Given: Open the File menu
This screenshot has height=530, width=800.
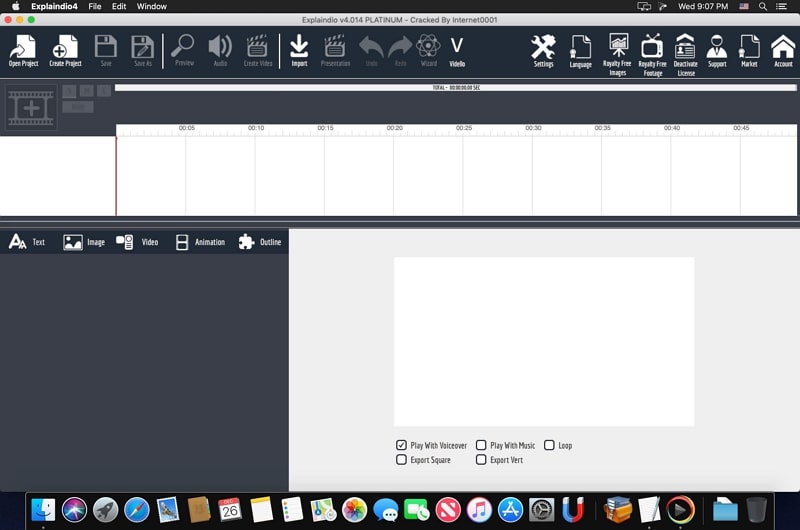Looking at the screenshot, I should [x=95, y=6].
